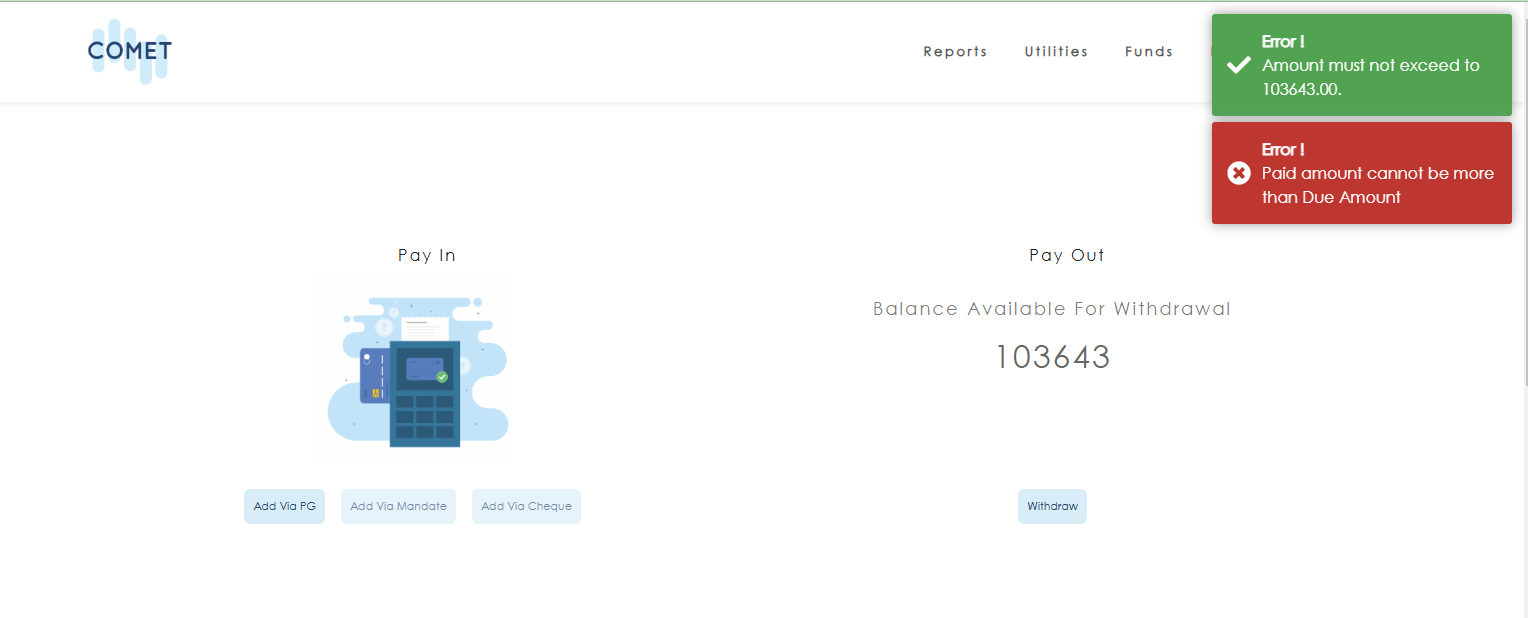
Task: Select the Funds menu item
Action: point(1148,52)
